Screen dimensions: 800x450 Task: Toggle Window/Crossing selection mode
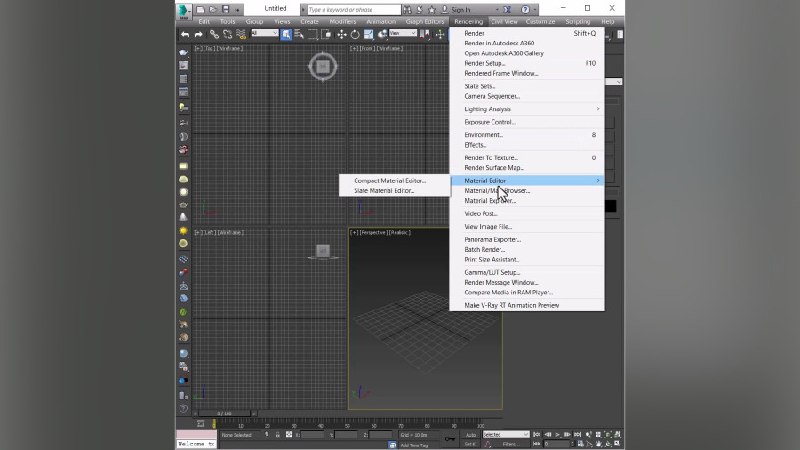(326, 34)
